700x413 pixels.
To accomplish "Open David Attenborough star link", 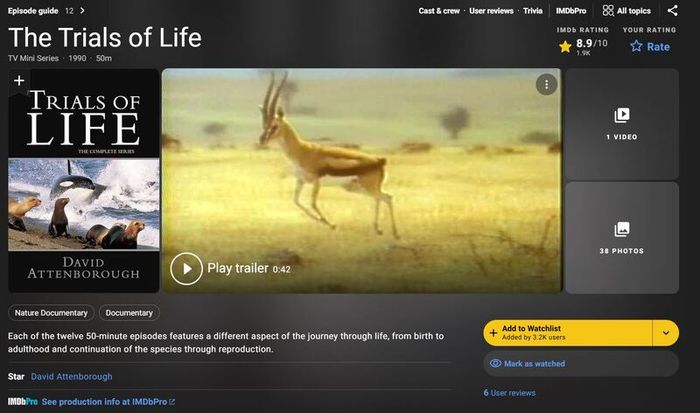I will pos(71,376).
